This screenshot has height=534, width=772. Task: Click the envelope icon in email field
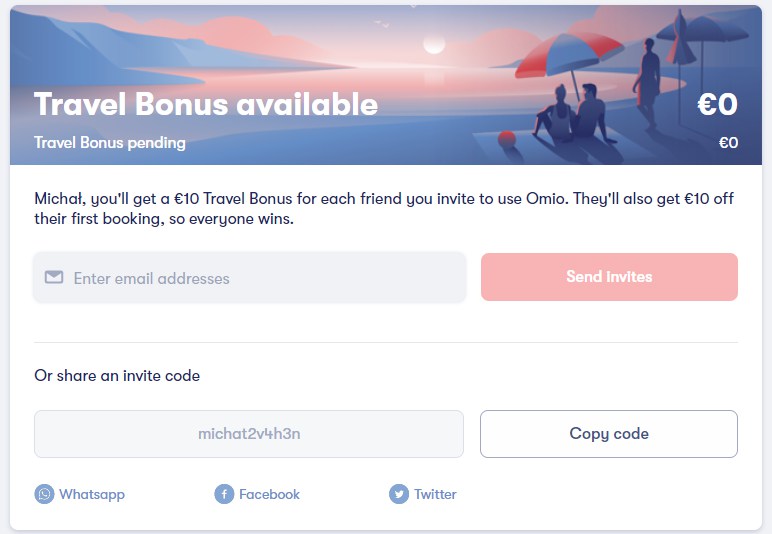click(x=54, y=277)
